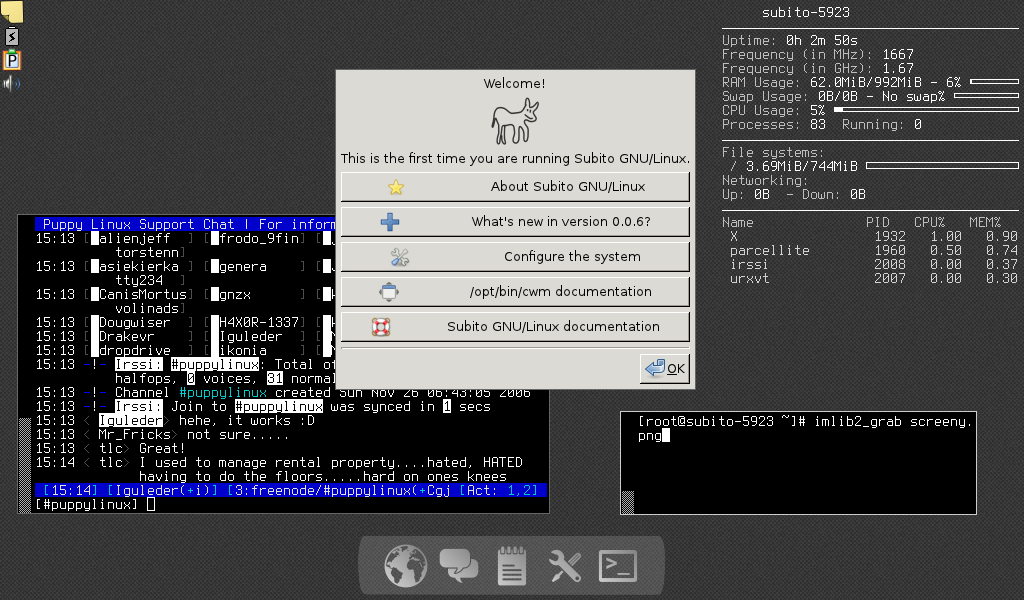Image resolution: width=1024 pixels, height=600 pixels.
Task: Select the 'Great!' message from tlc
Action: click(162, 449)
